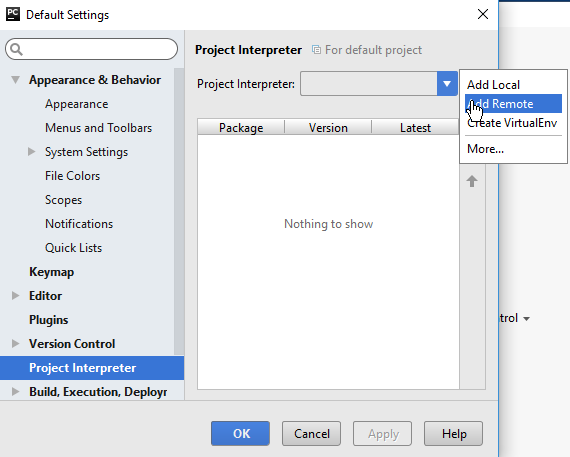This screenshot has height=457, width=570.
Task: Open Notifications settings page
Action: [79, 224]
